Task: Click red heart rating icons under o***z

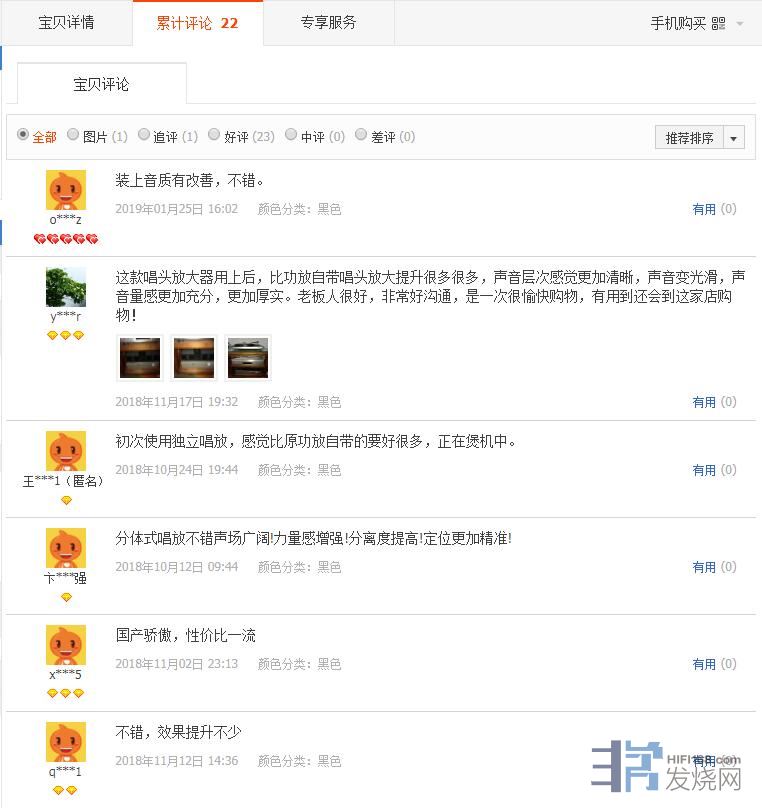Action: [x=65, y=239]
